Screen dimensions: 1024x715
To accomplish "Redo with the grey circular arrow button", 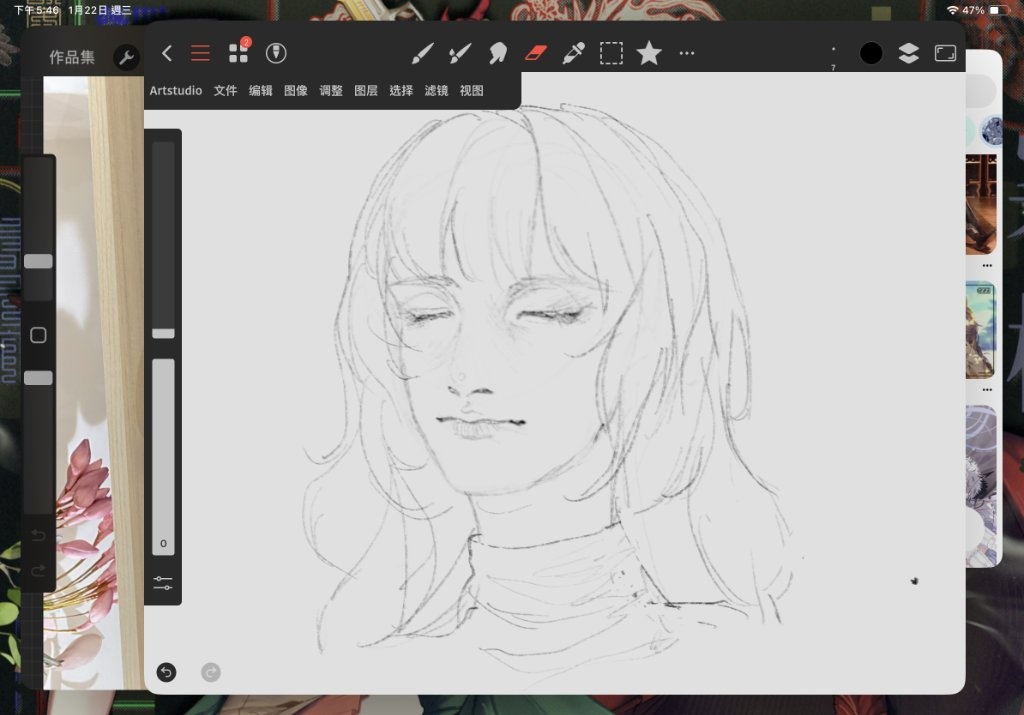I will 211,672.
